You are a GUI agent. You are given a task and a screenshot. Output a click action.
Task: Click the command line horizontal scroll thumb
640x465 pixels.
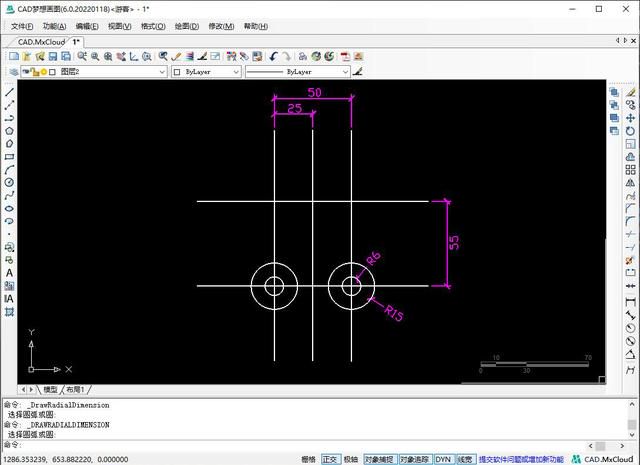[x=600, y=446]
